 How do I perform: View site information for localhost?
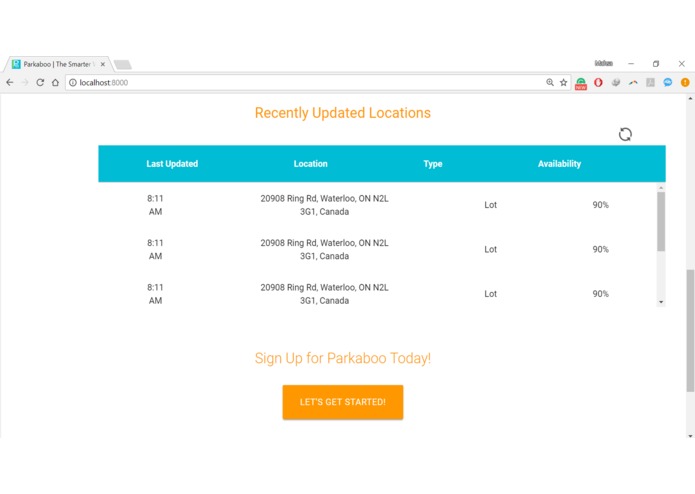(x=73, y=82)
